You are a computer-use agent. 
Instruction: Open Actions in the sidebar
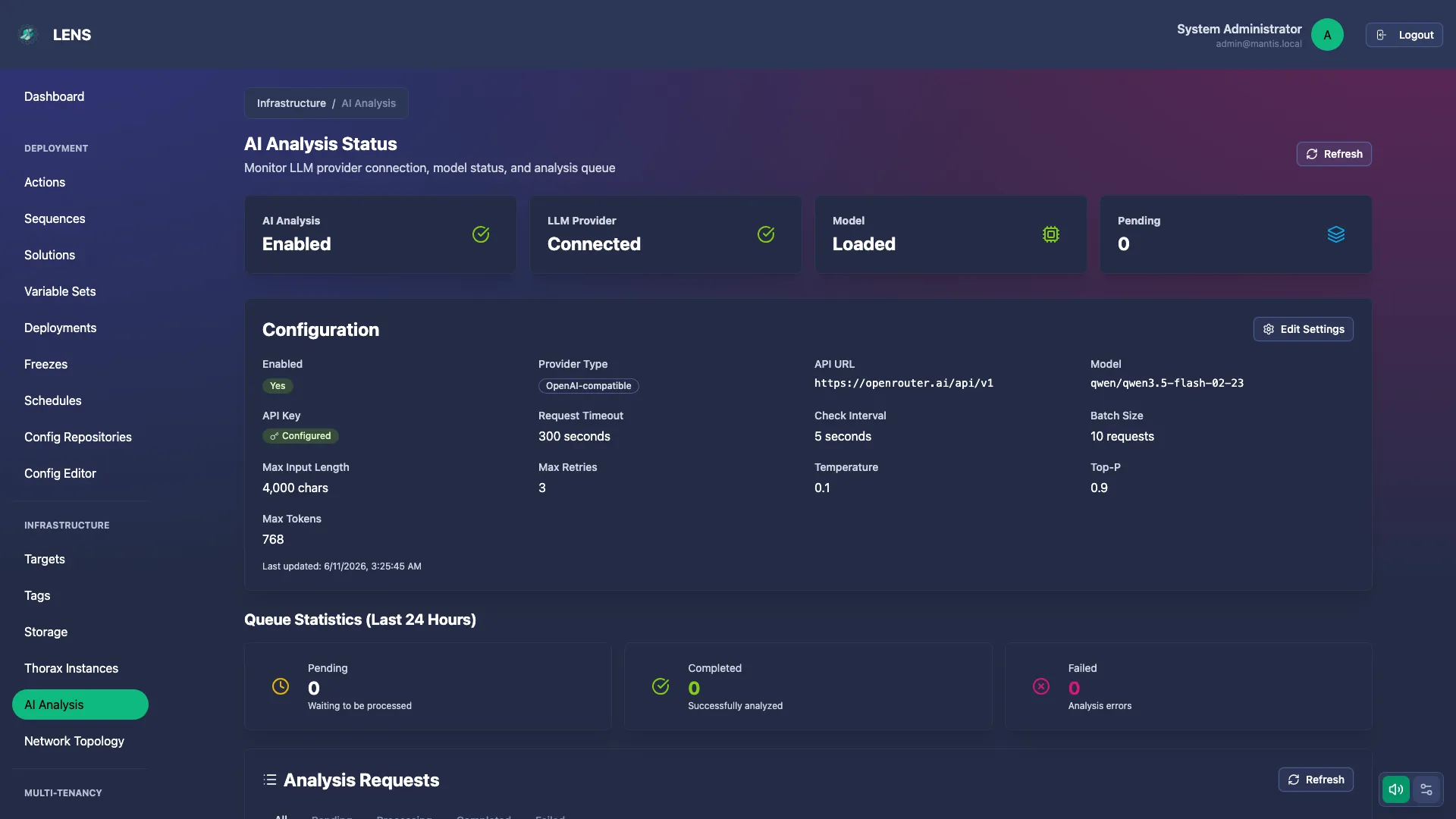pyautogui.click(x=45, y=182)
